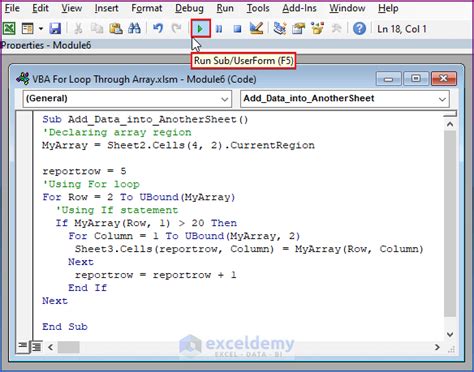Click the Reset stop icon

(237, 29)
